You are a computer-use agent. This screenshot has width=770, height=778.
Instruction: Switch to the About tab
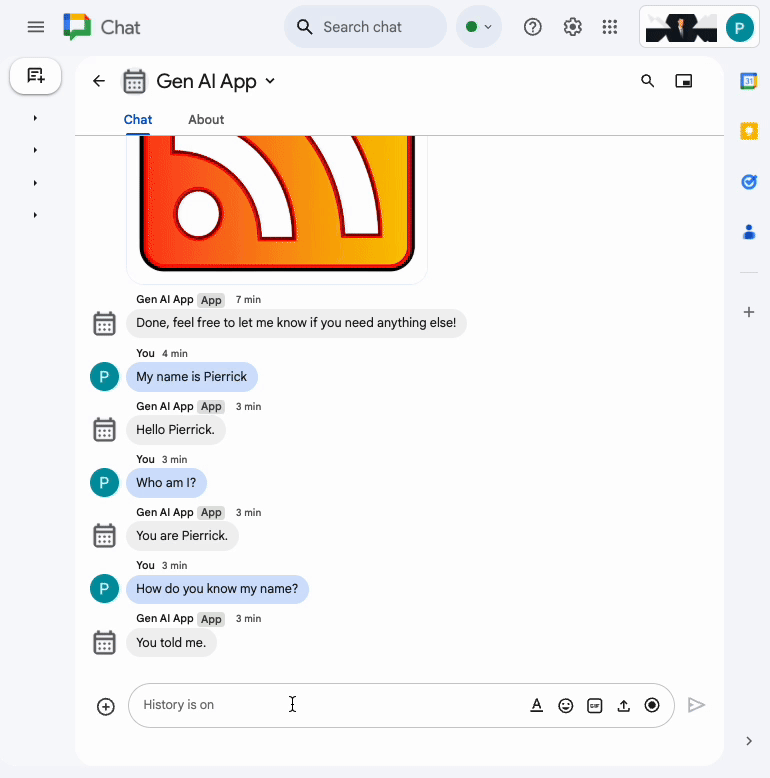(x=206, y=120)
